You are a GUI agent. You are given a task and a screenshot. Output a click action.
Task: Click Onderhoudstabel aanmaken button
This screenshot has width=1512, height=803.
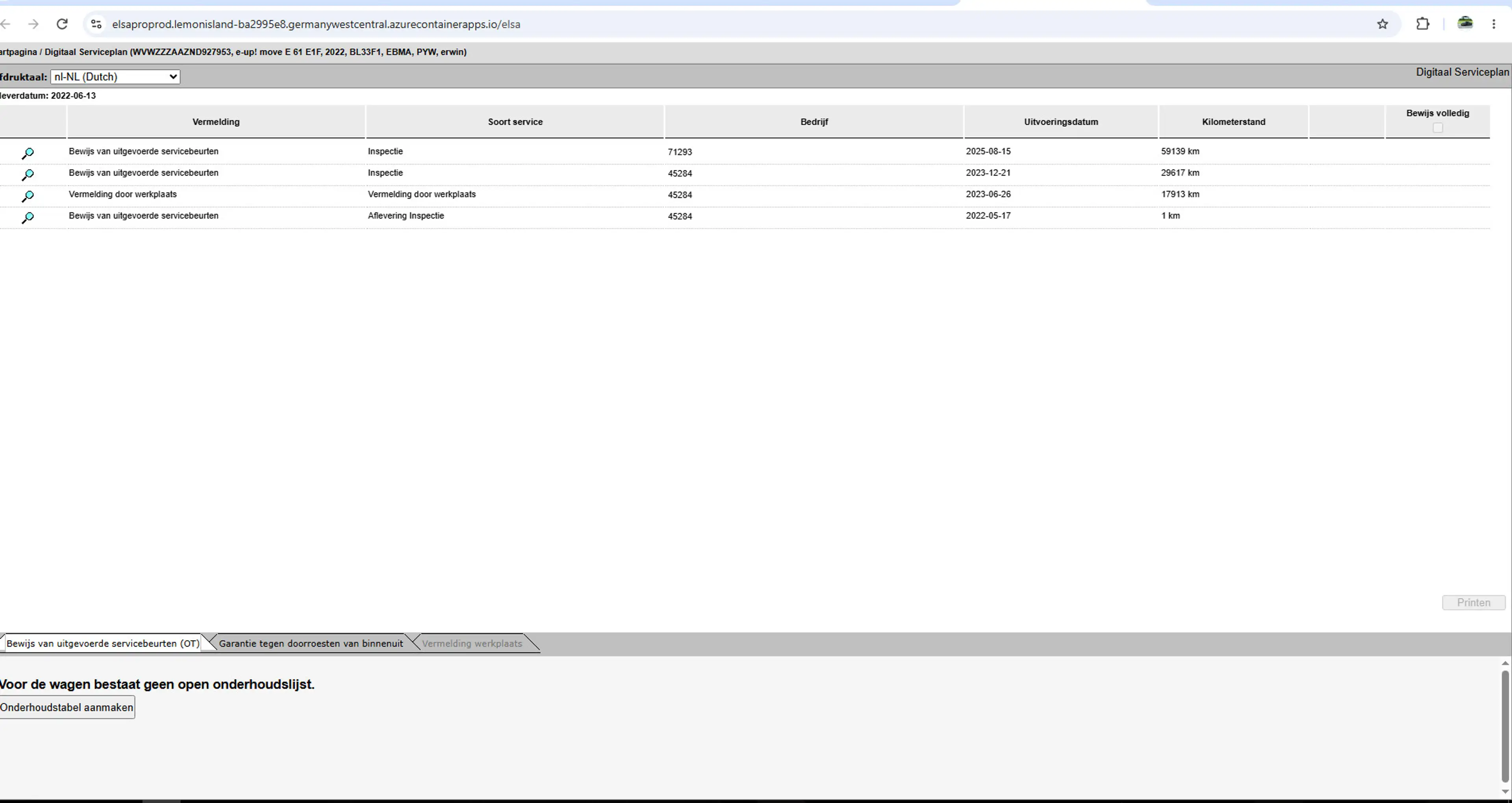pos(66,707)
